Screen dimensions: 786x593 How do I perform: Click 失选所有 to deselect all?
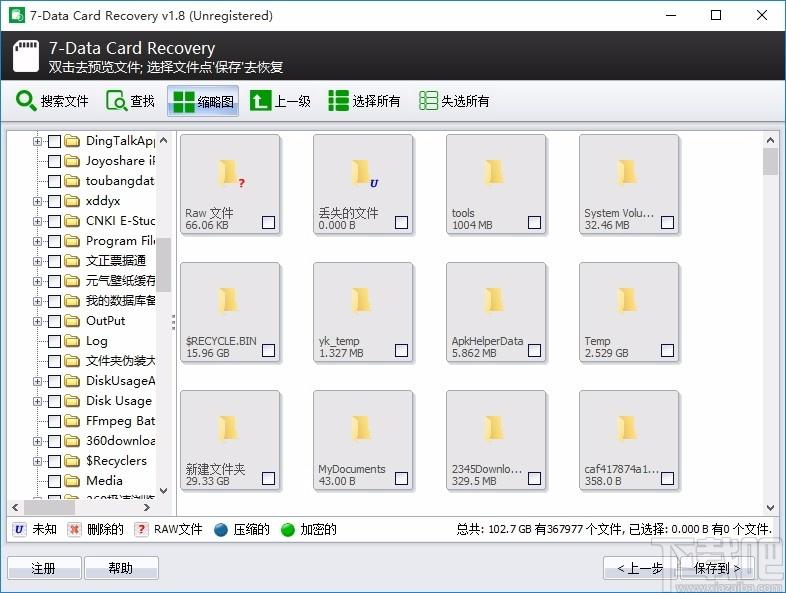point(454,101)
